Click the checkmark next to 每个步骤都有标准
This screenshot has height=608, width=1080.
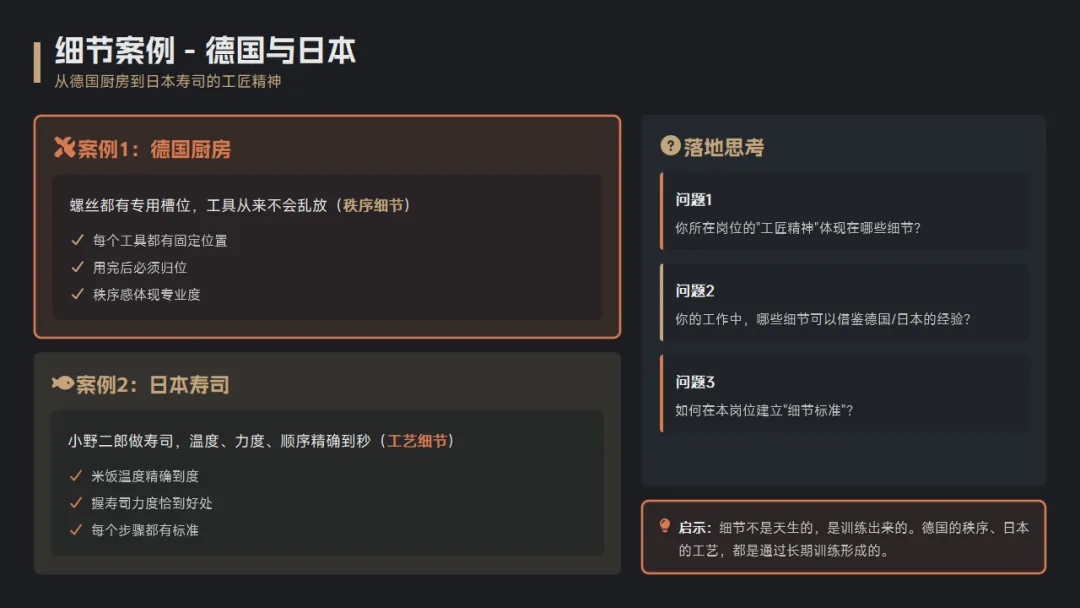[76, 529]
